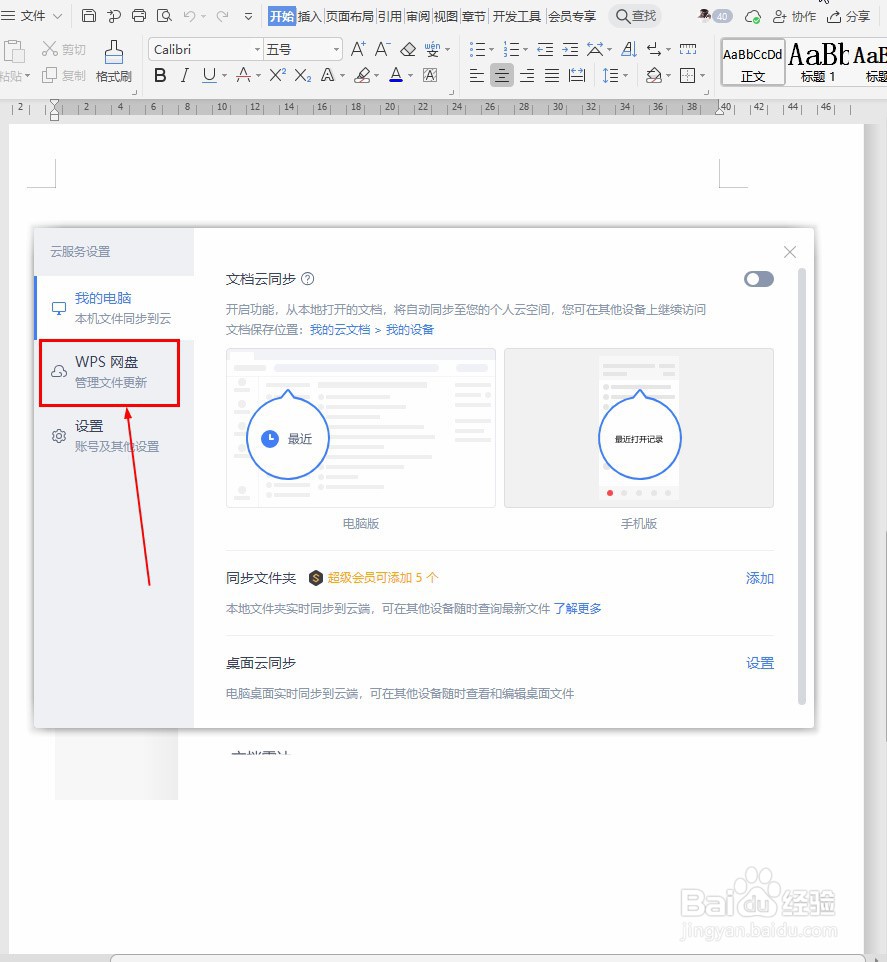Switch to the 页面布局 ribbon tab
The image size is (887, 962).
click(x=350, y=16)
